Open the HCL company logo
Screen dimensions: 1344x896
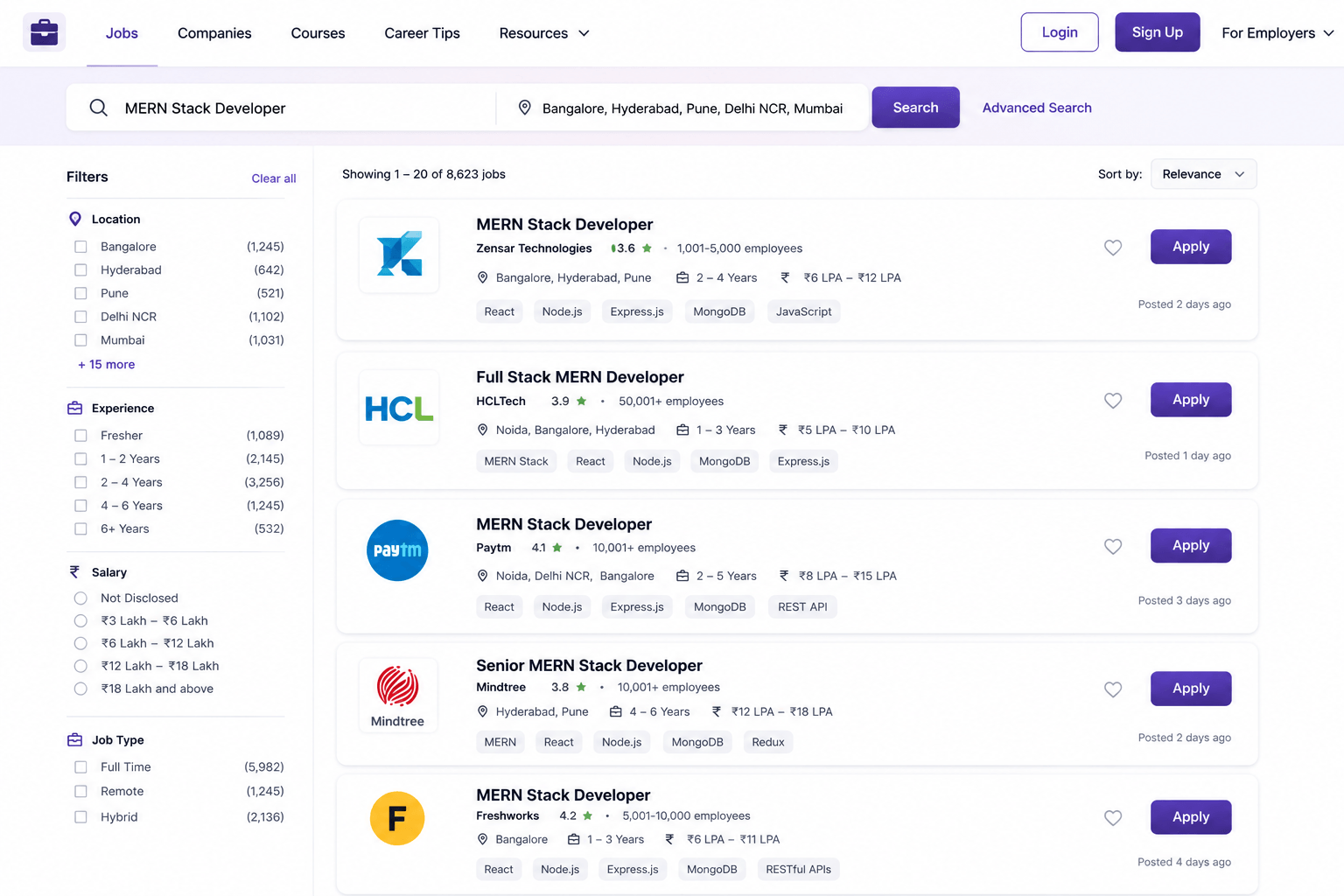[399, 408]
